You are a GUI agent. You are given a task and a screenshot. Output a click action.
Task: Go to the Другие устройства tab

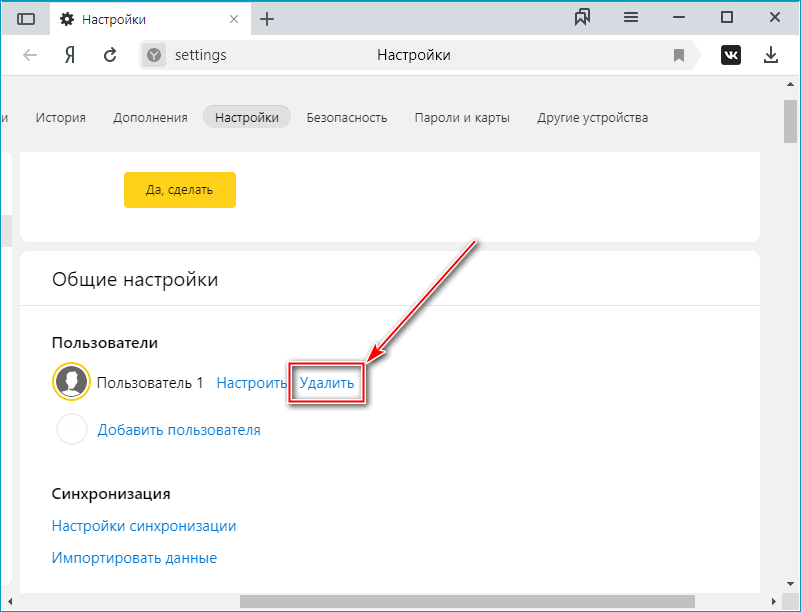coord(592,117)
